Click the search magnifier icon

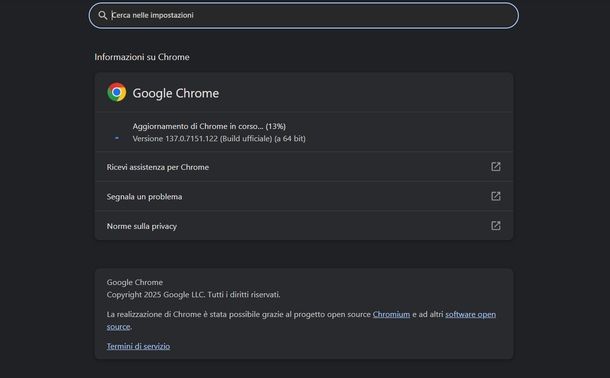tap(103, 15)
